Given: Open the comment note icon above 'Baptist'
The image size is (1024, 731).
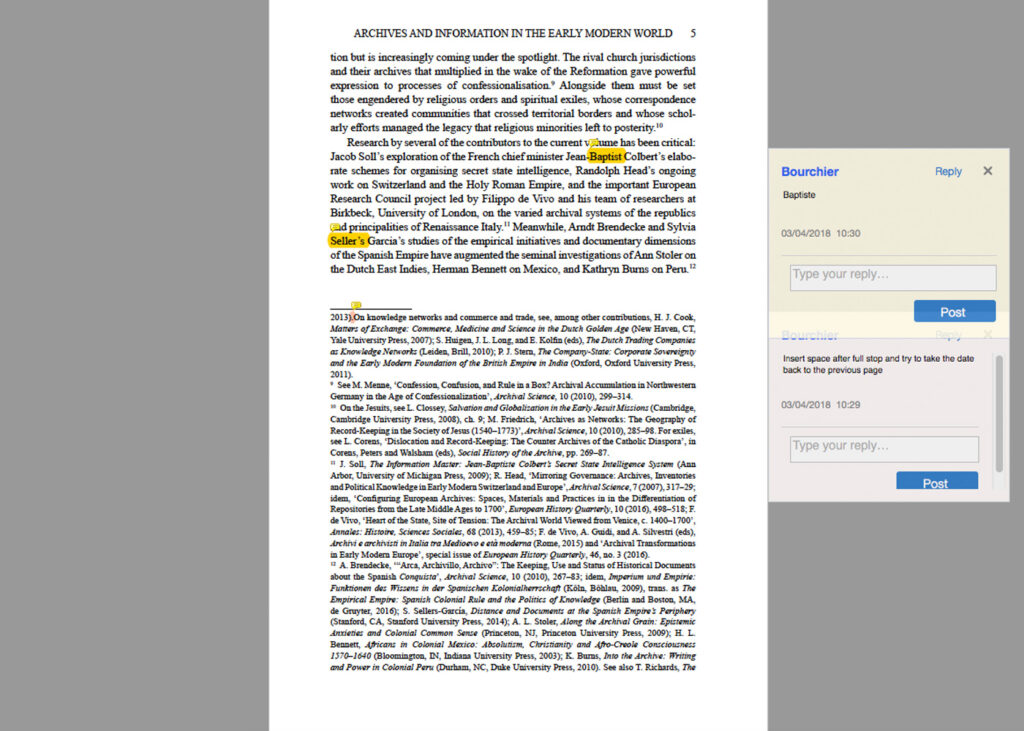Looking at the screenshot, I should pos(593,143).
